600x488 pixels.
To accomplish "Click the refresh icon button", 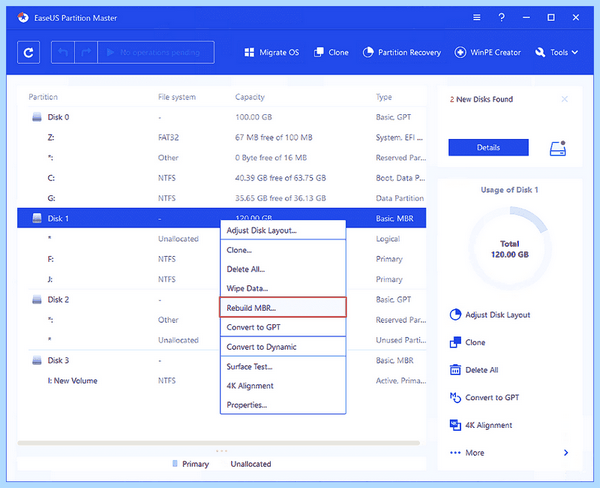I will 28,52.
